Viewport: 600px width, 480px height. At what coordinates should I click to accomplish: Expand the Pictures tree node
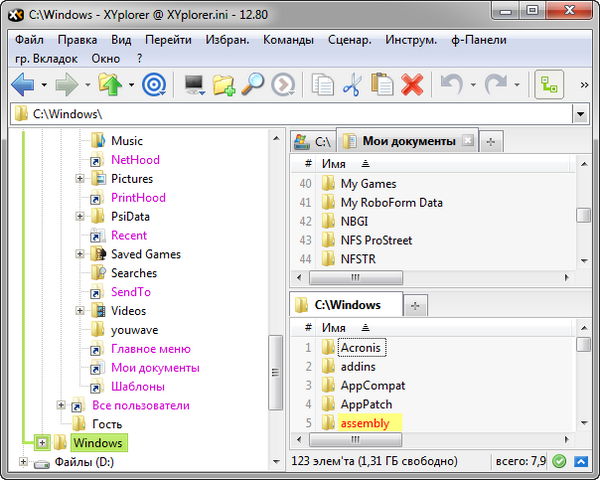tap(80, 179)
